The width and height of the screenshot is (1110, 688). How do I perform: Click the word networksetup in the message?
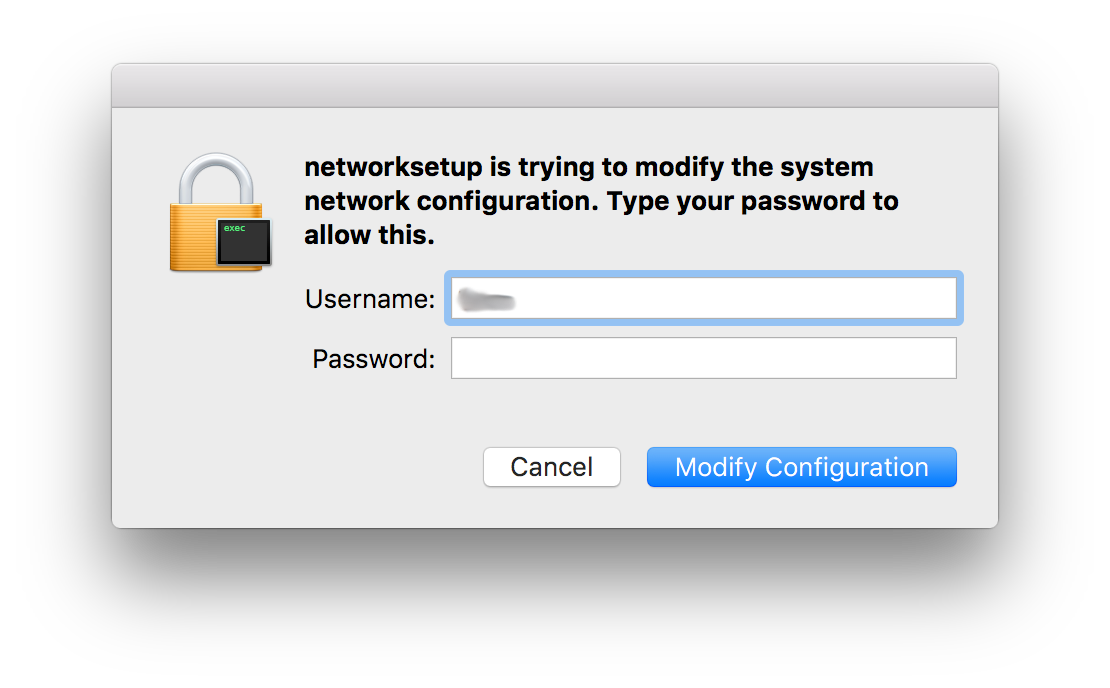pos(394,167)
